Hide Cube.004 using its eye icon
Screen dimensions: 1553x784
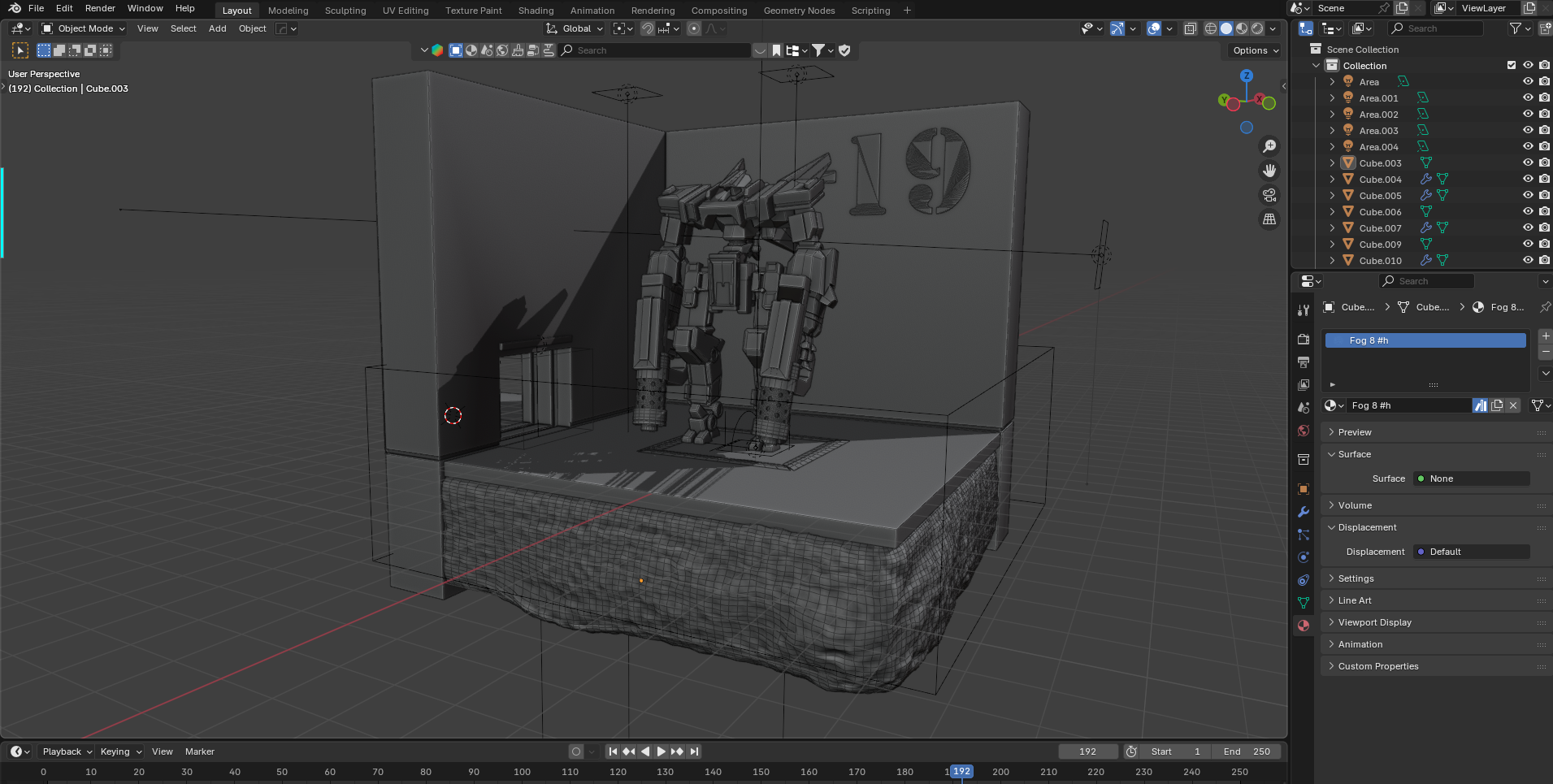1528,180
